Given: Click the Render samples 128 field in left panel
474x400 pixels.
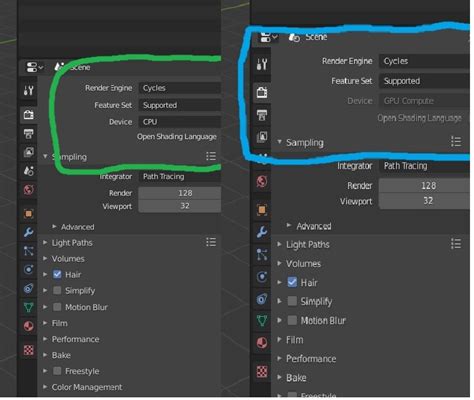Looking at the screenshot, I should [x=180, y=193].
